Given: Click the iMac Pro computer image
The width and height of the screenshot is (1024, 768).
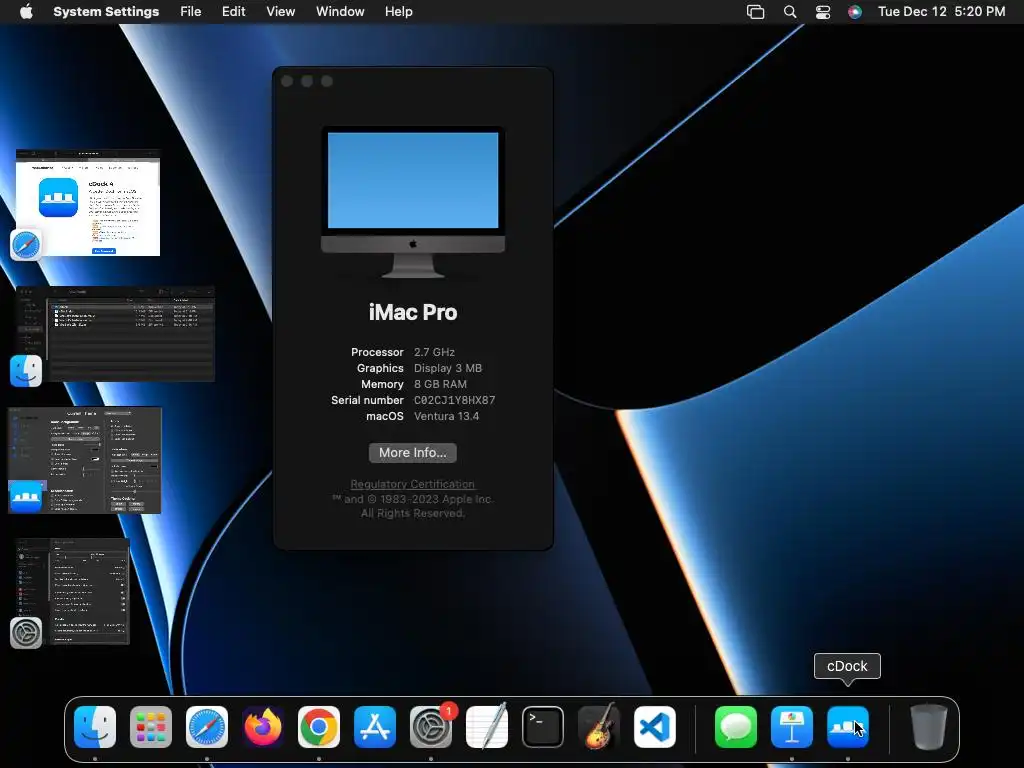Looking at the screenshot, I should [x=413, y=202].
